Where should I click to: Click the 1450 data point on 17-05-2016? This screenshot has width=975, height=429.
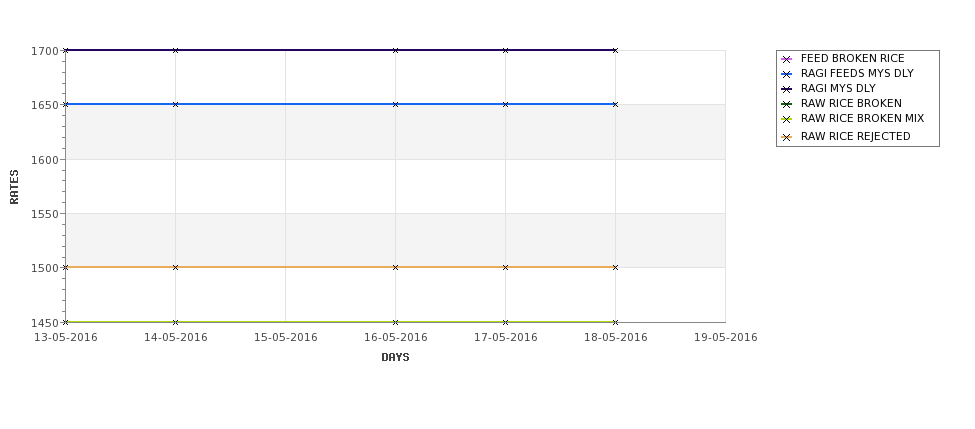[x=506, y=322]
